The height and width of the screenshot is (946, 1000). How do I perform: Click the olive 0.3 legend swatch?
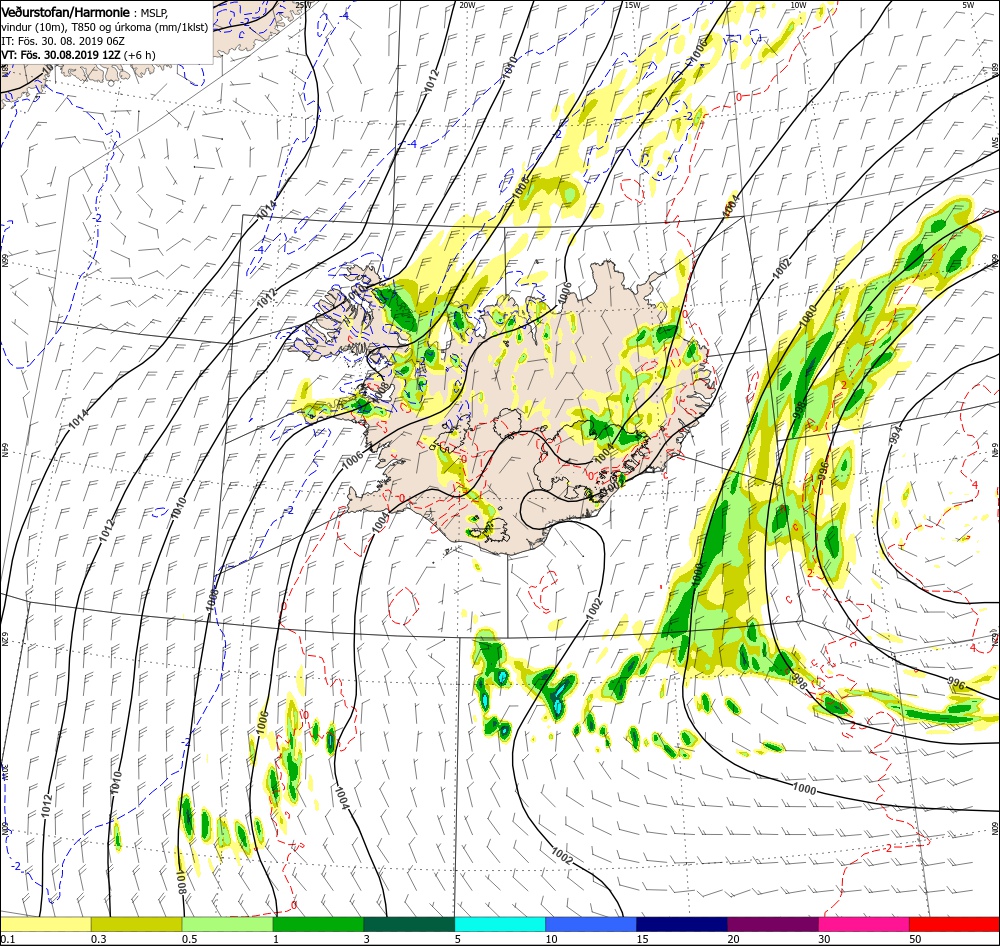point(136,924)
